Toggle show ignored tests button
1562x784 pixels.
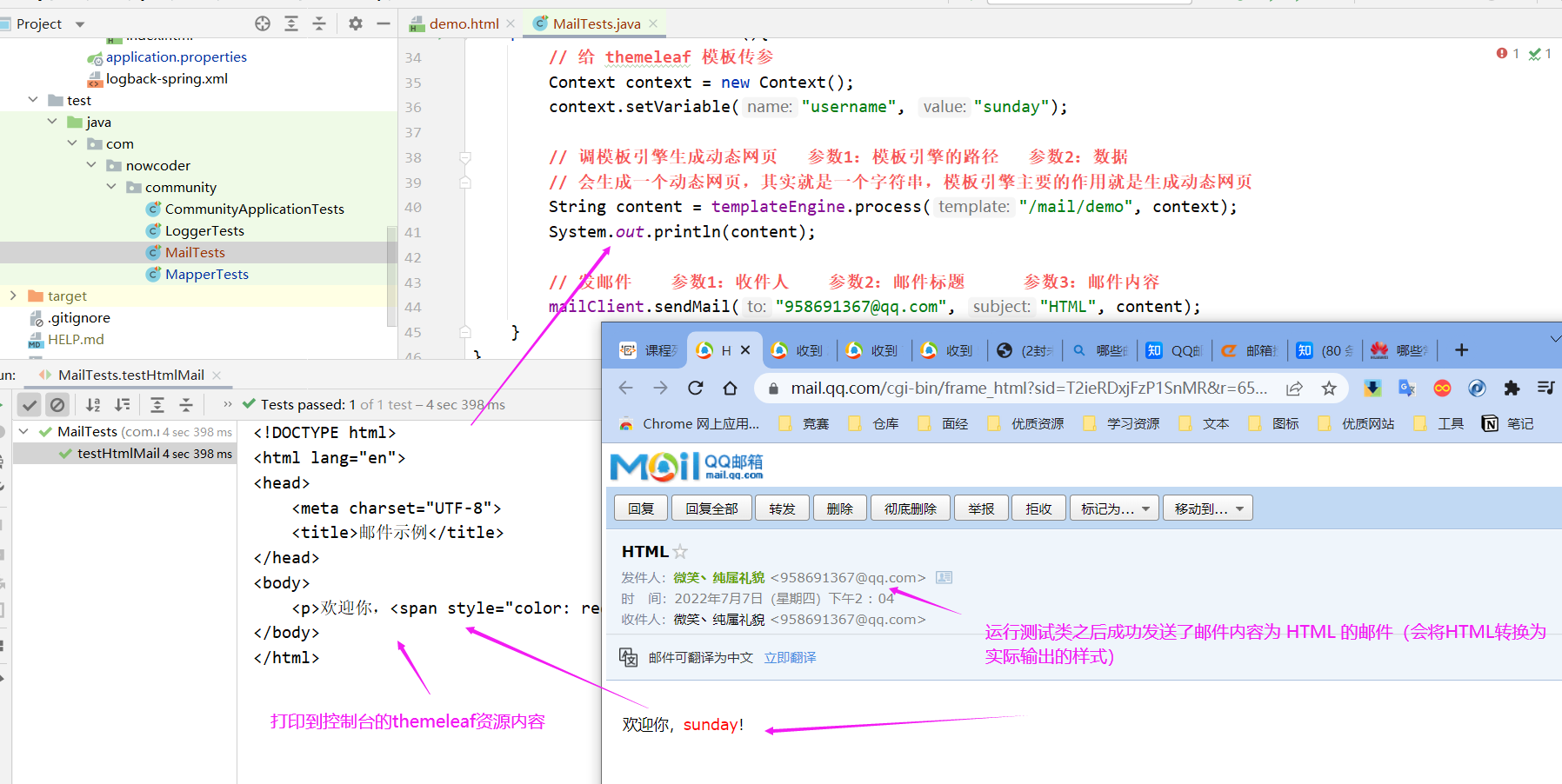[x=57, y=404]
